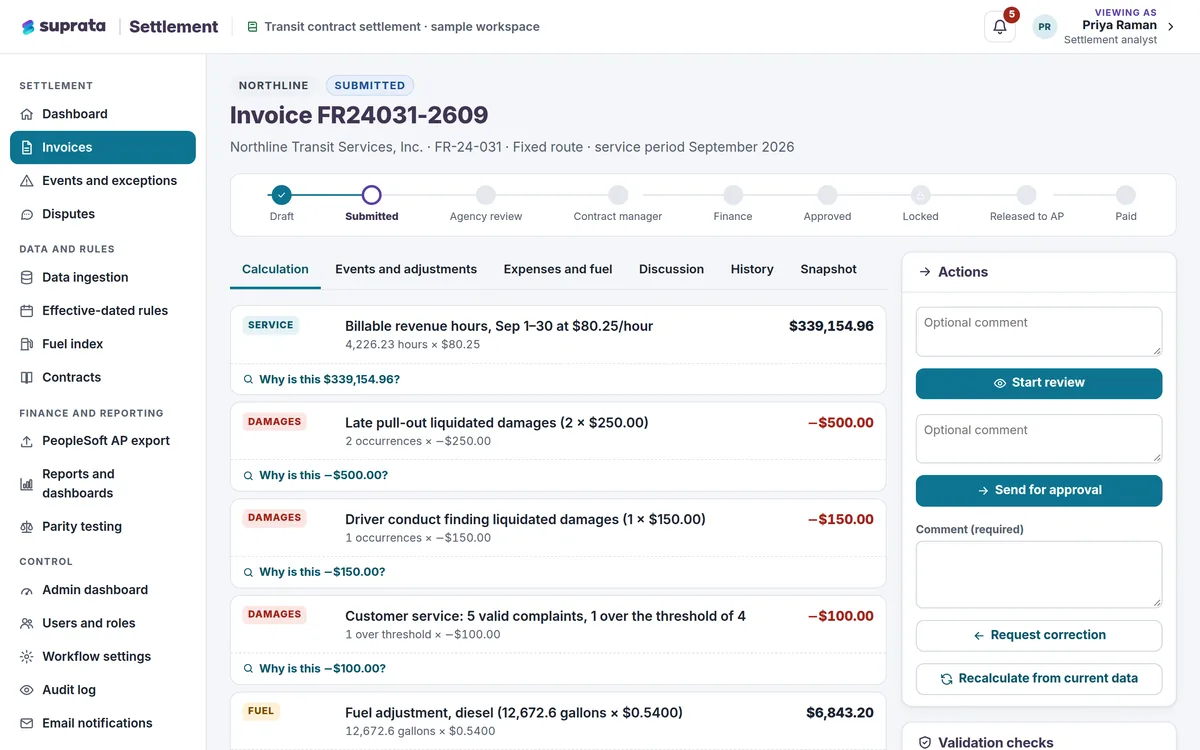Click the FUEL line item badge
Viewport: 1200px width, 750px height.
pyautogui.click(x=261, y=712)
